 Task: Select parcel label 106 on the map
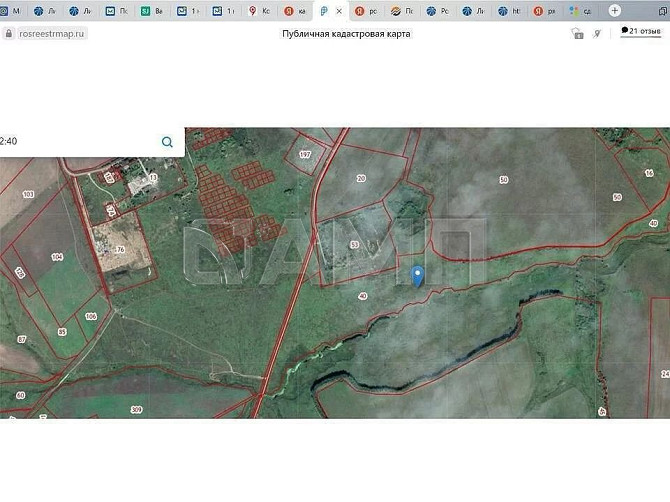(91, 316)
